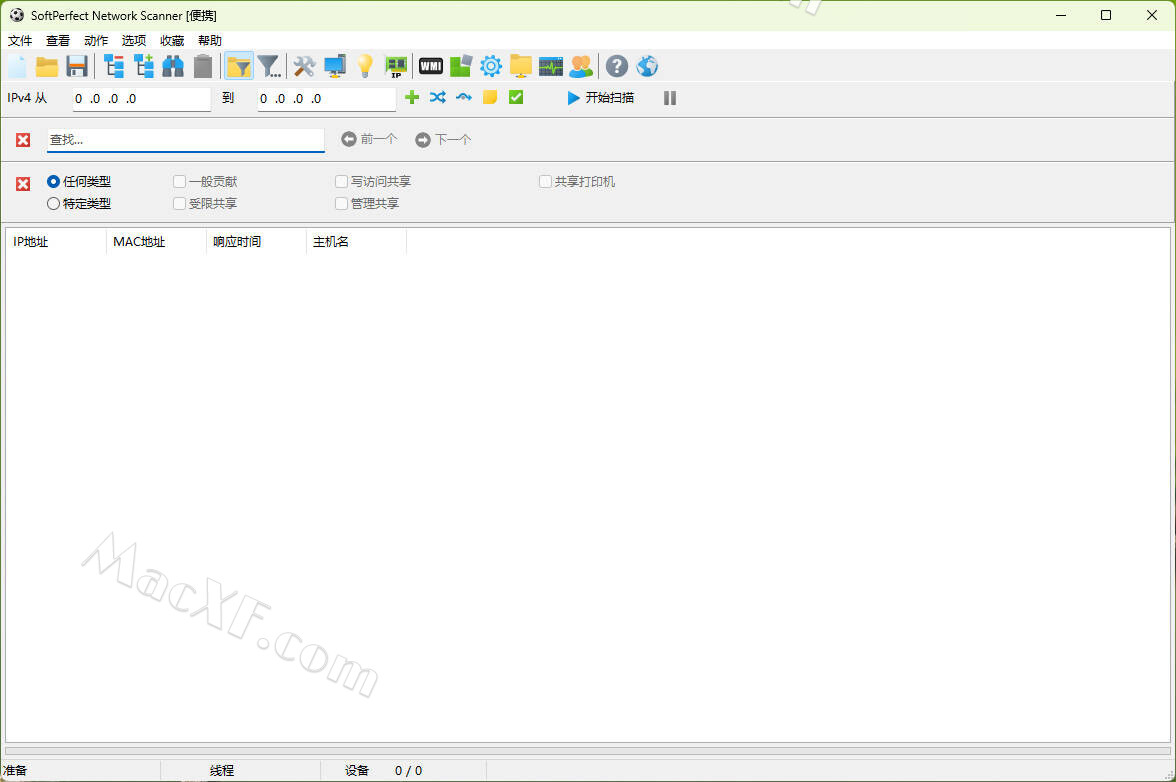Image resolution: width=1176 pixels, height=782 pixels.
Task: Click the heartbeat monitor graph icon
Action: pos(550,67)
